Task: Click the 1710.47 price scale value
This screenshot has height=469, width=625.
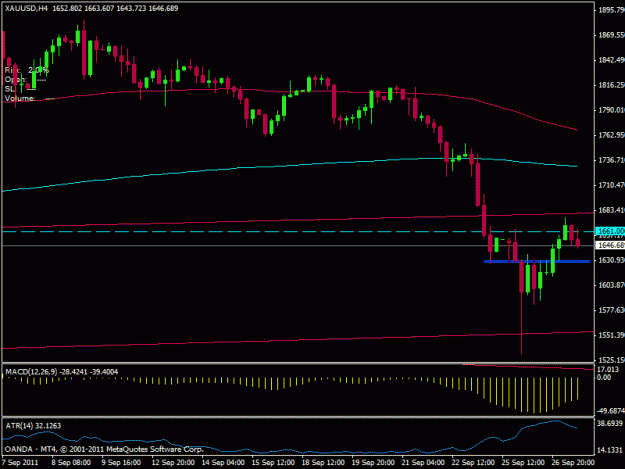Action: point(611,185)
